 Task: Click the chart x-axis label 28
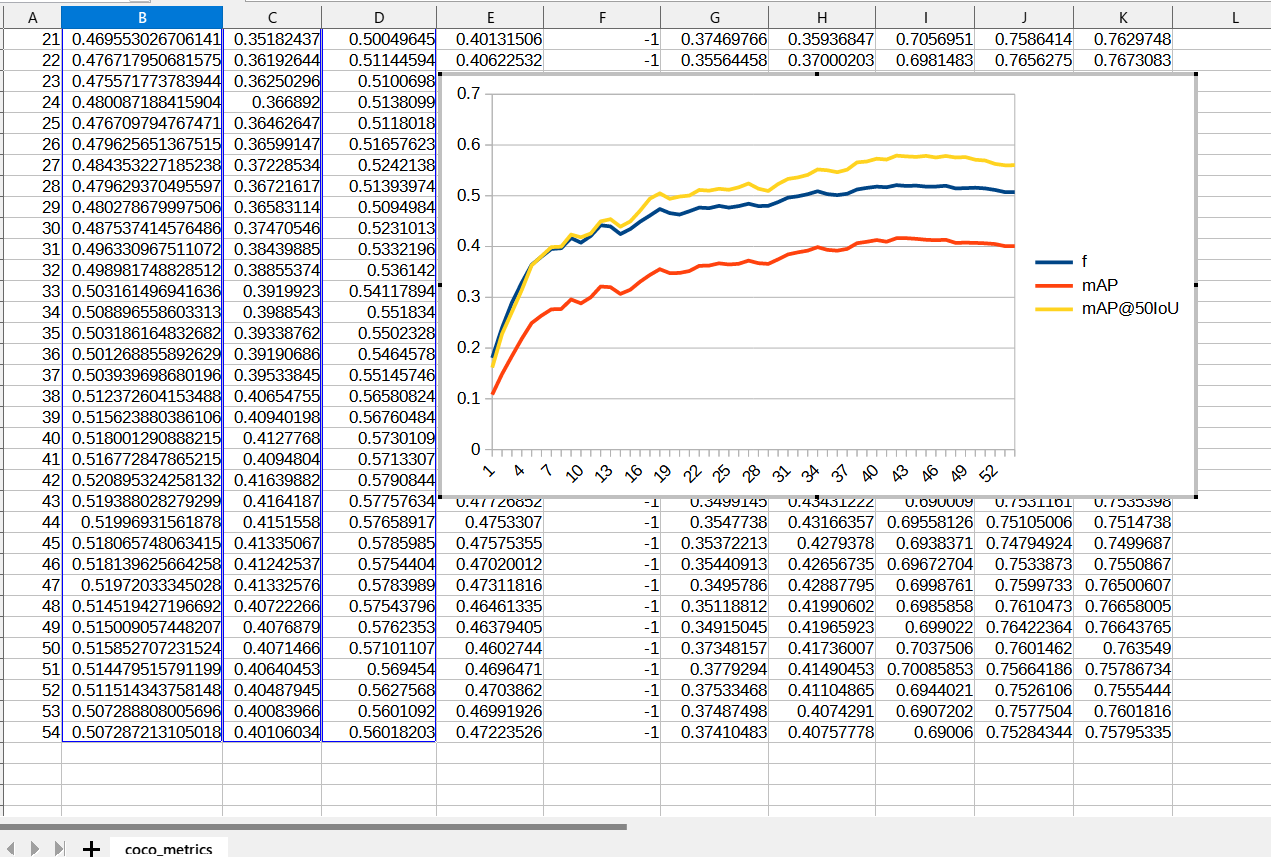[x=751, y=474]
